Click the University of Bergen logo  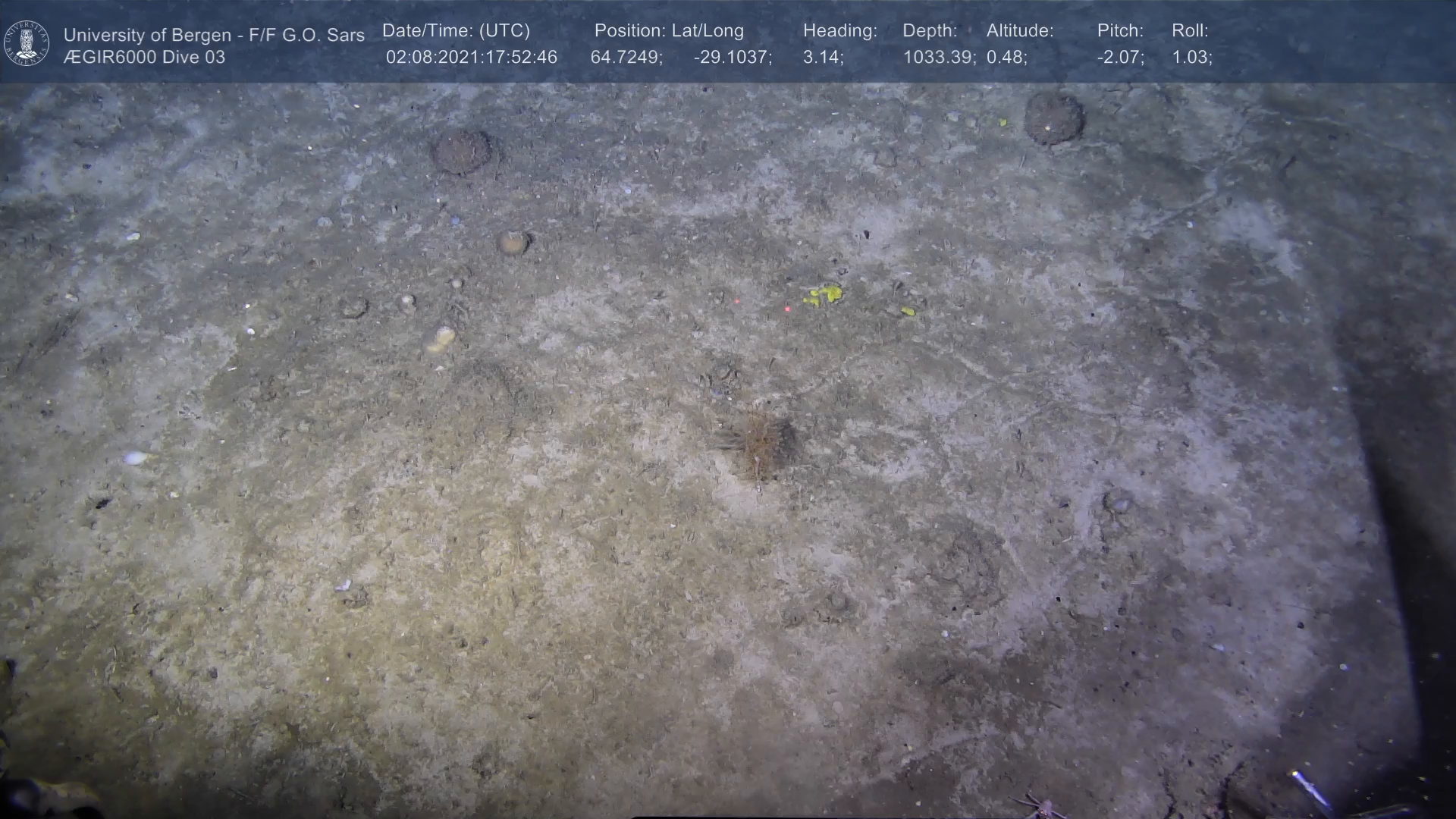coord(27,43)
